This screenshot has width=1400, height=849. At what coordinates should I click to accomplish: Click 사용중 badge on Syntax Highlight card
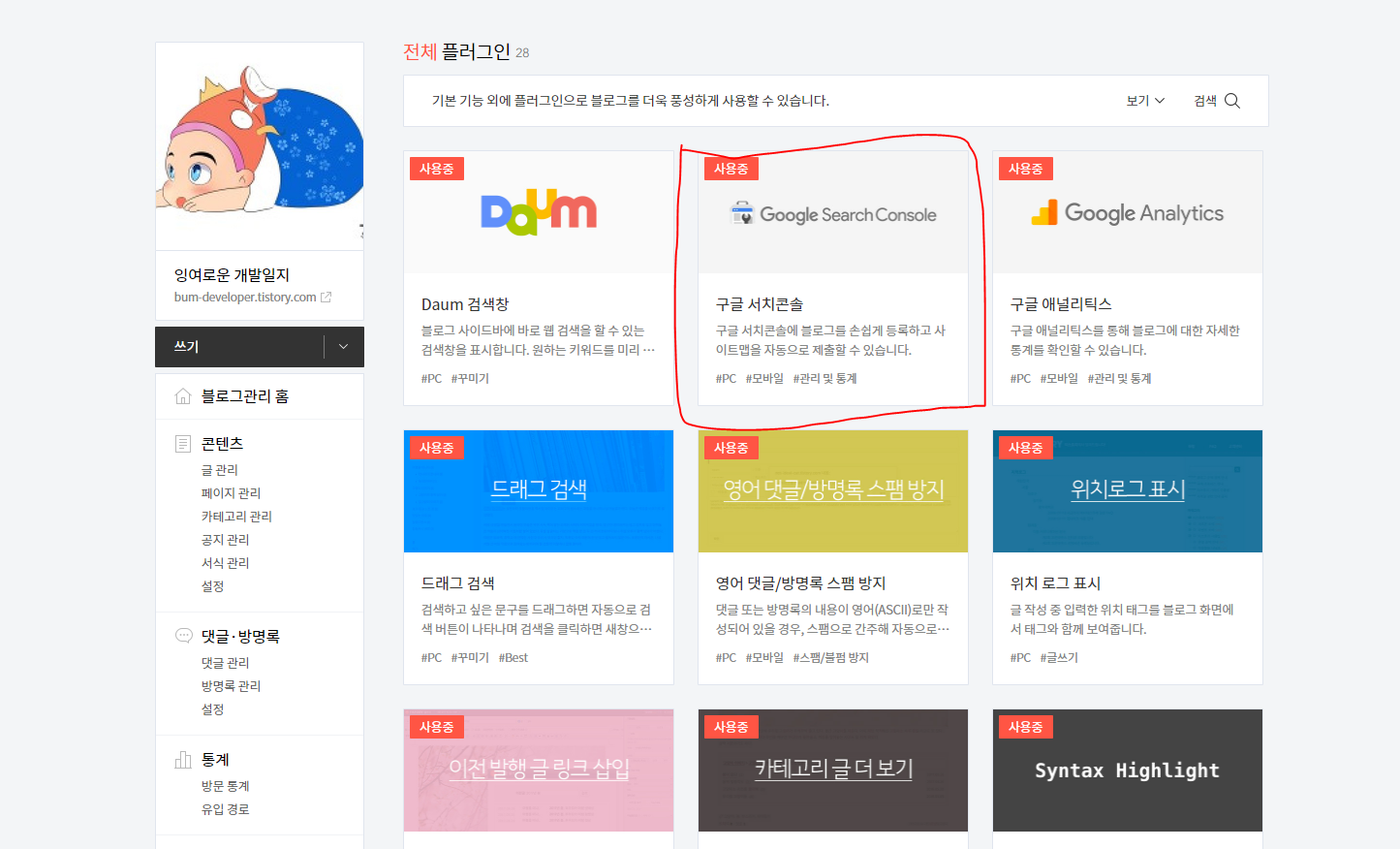point(1026,727)
